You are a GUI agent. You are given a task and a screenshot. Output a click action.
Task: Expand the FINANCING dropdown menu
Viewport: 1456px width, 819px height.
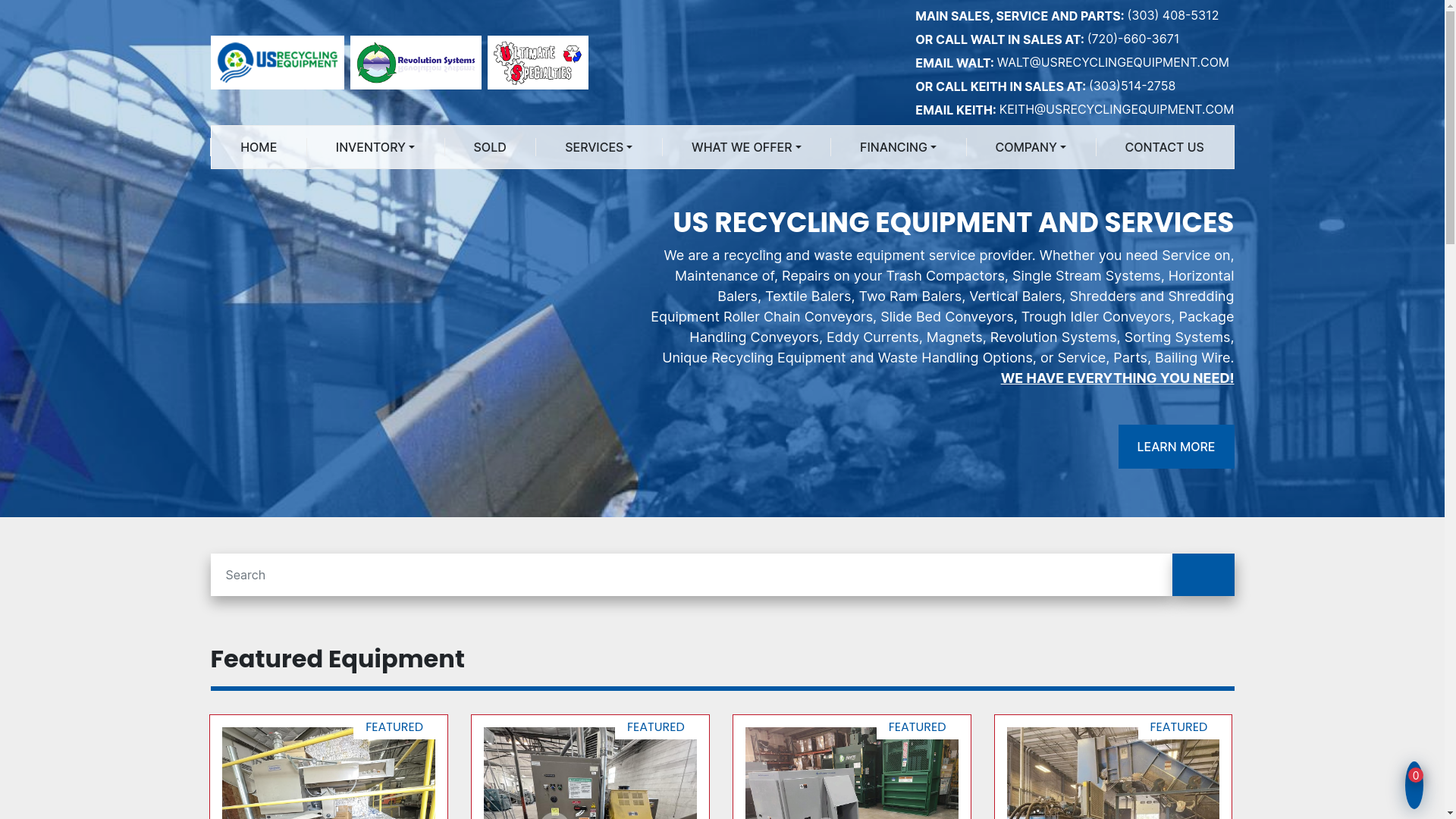click(x=898, y=147)
